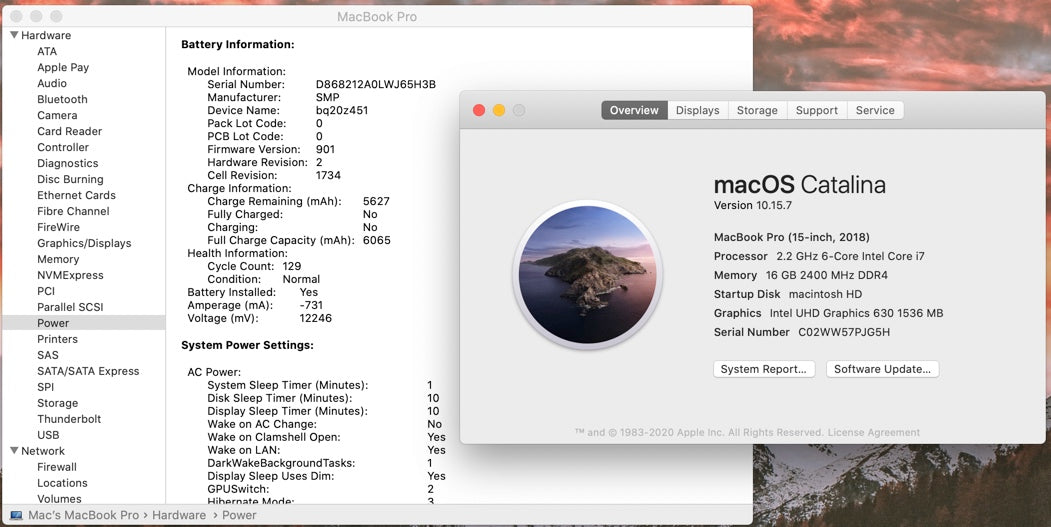Click the Cell Revision value 1734
Image resolution: width=1051 pixels, height=527 pixels.
coord(328,175)
